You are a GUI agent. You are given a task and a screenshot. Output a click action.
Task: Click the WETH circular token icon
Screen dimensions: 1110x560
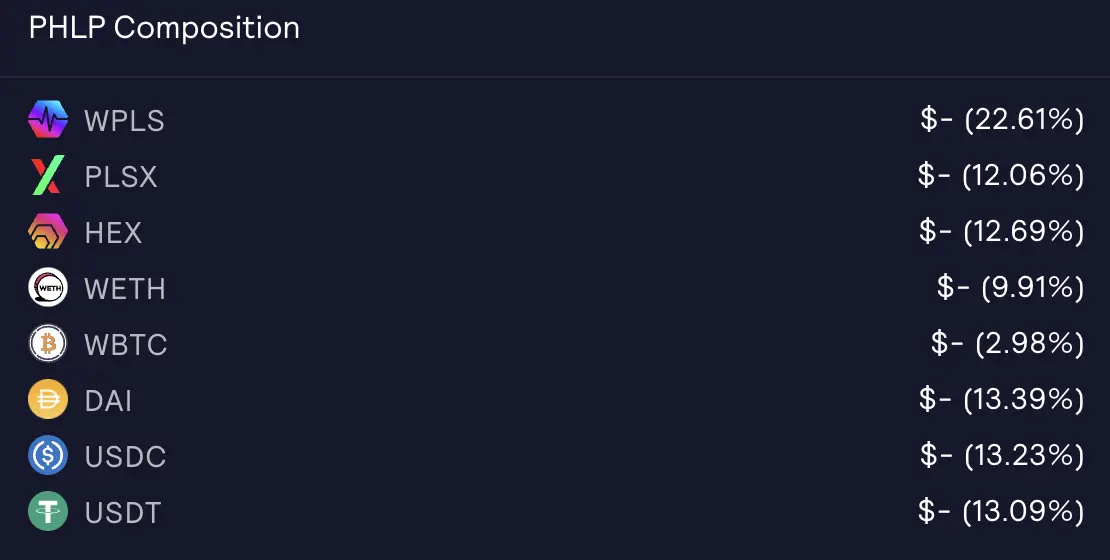coord(48,287)
